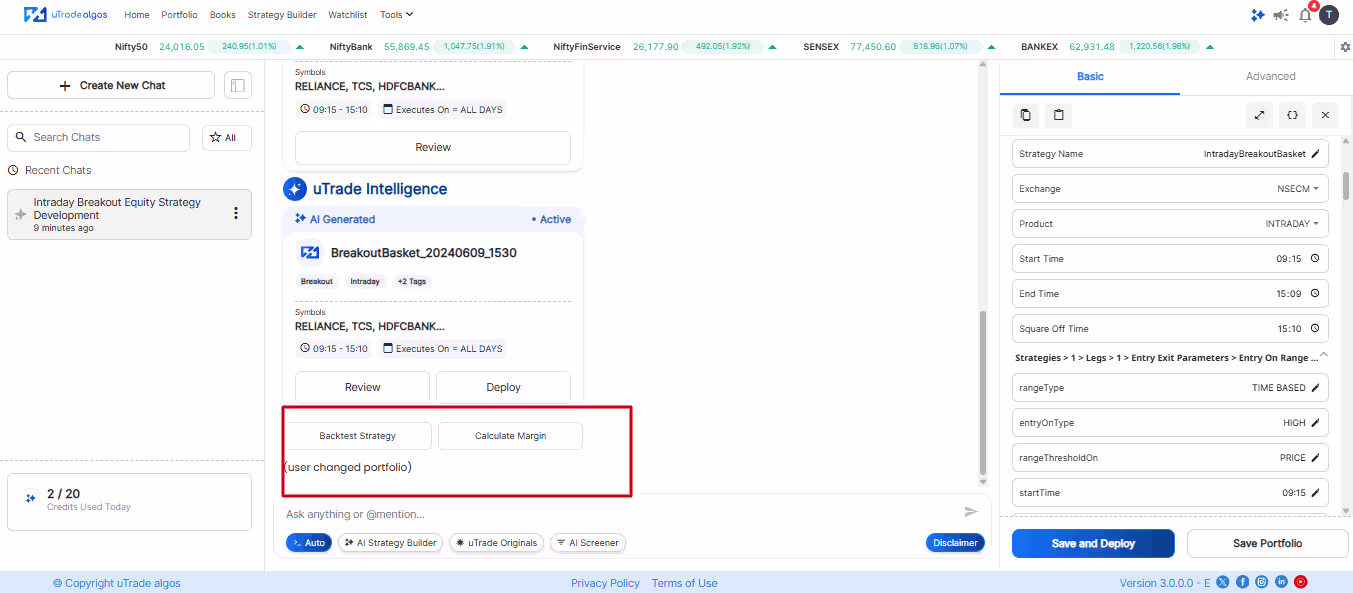Edit the entryOnType pencil icon
This screenshot has width=1353, height=593.
click(1315, 423)
